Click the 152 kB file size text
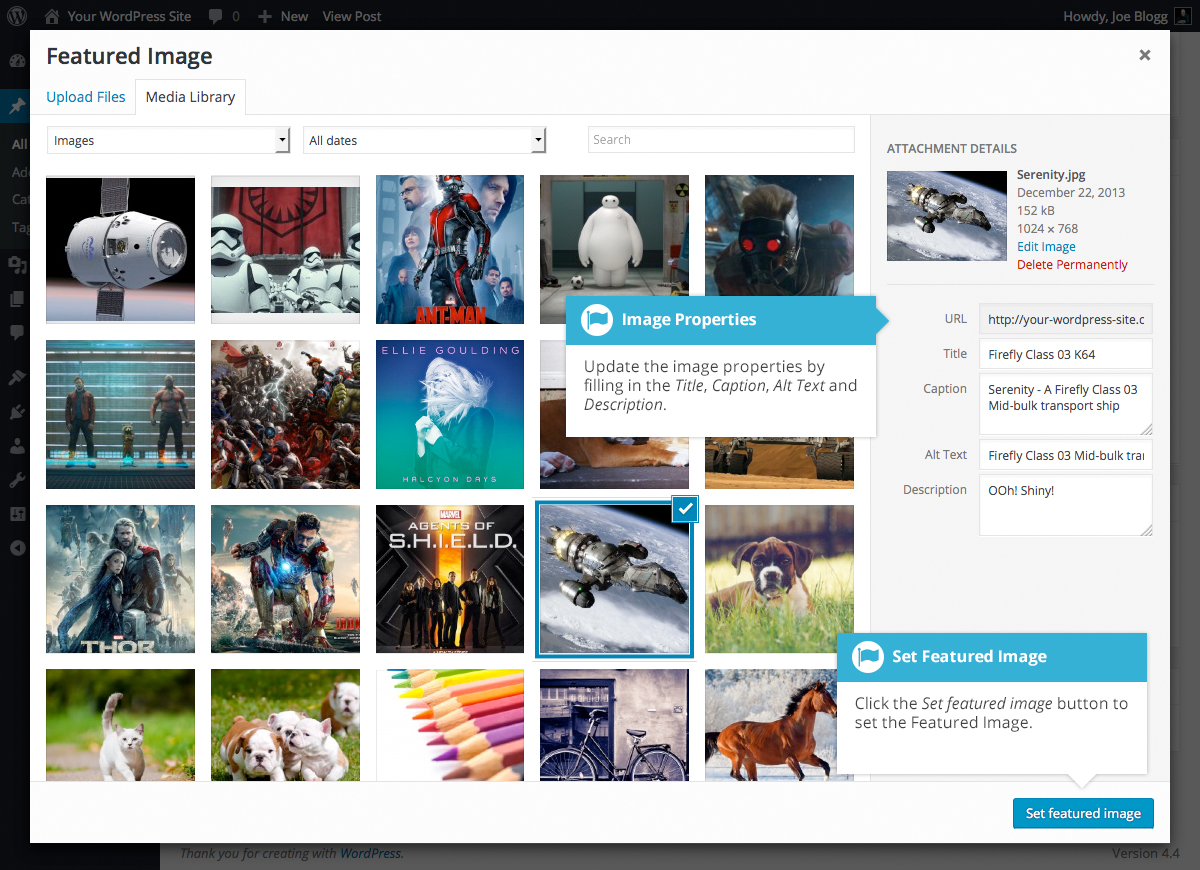 pyautogui.click(x=1036, y=210)
